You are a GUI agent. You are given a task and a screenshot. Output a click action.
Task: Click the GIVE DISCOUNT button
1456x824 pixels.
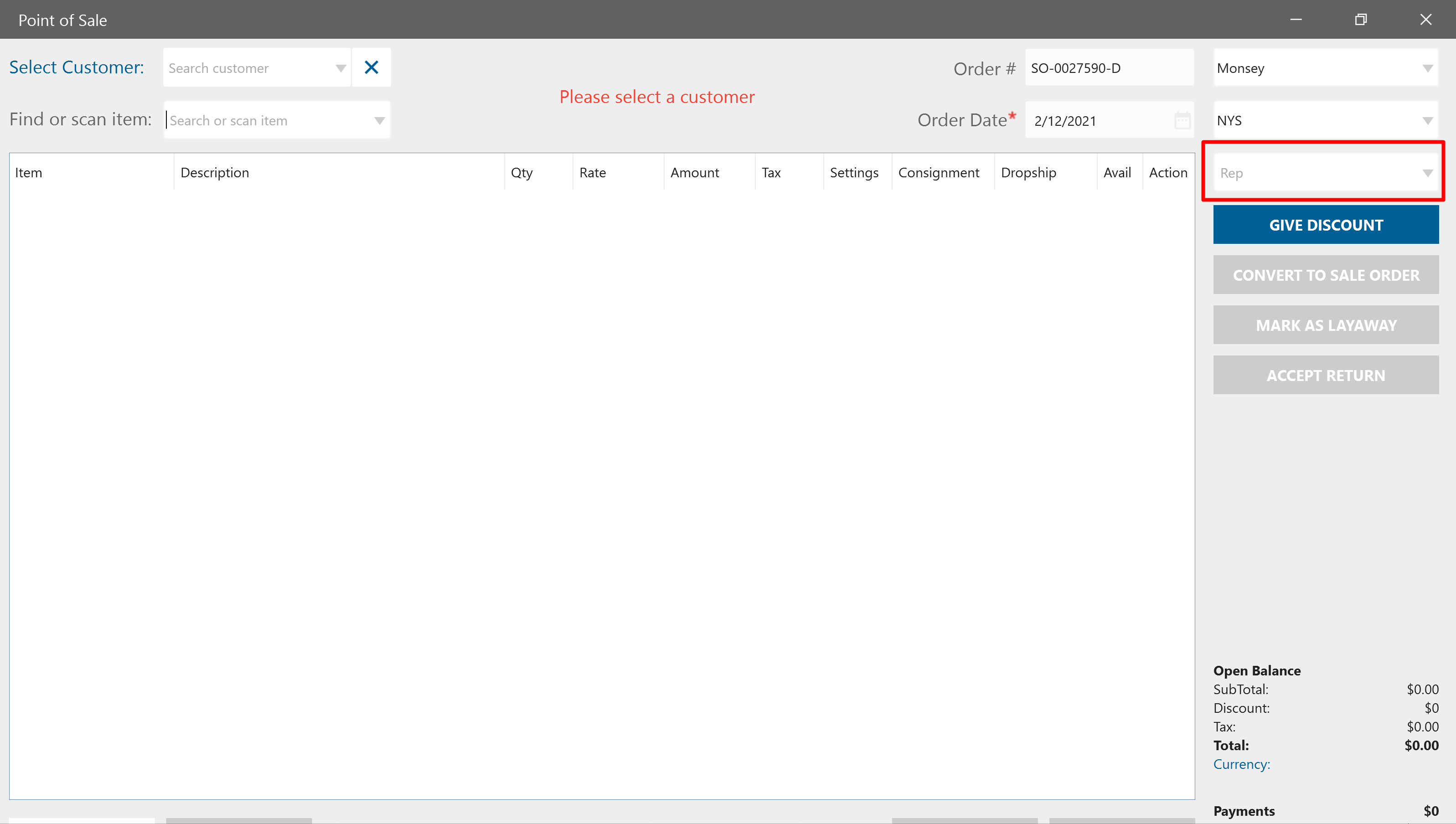[x=1325, y=225]
